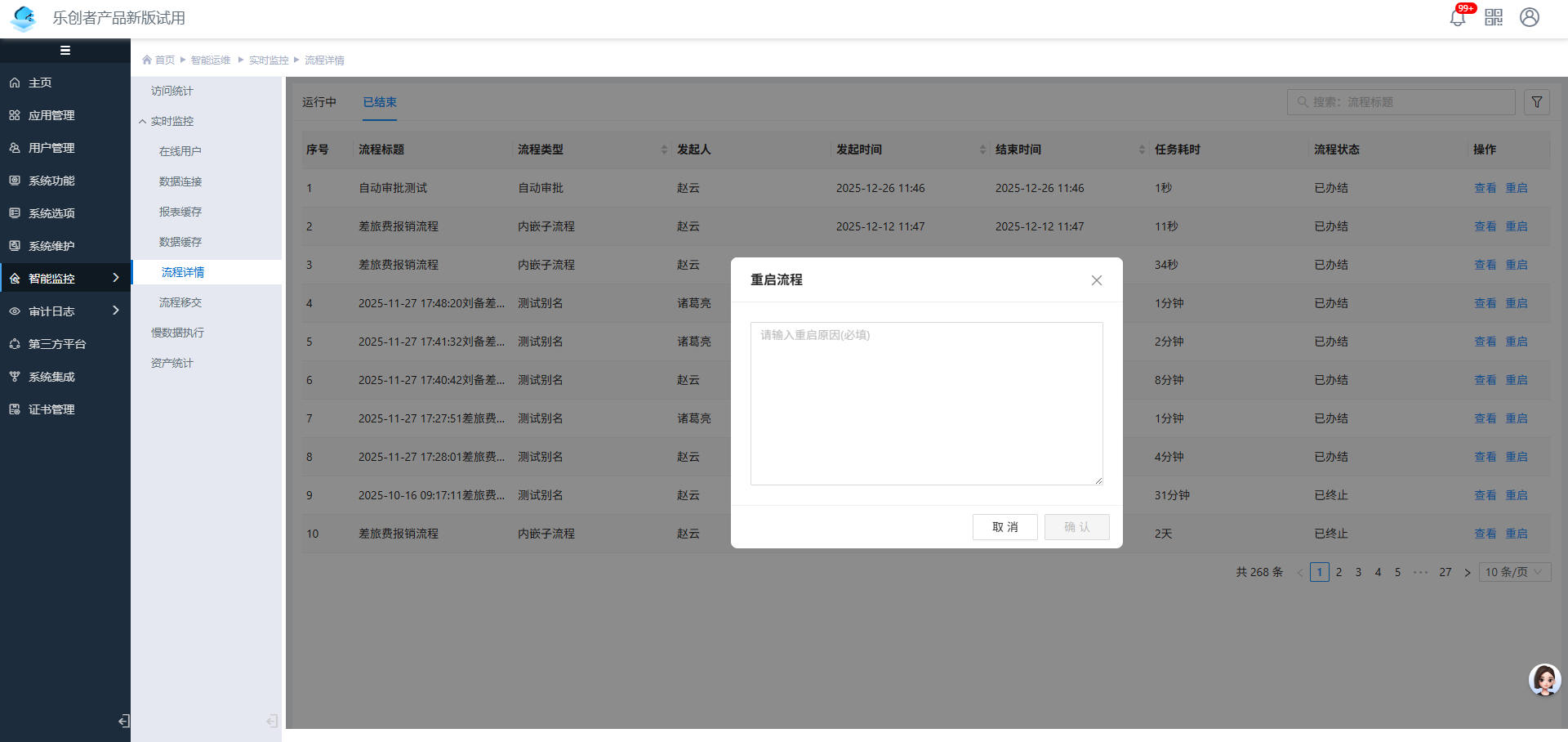
Task: Collapse the sidebar using the hamburger icon
Action: point(65,51)
